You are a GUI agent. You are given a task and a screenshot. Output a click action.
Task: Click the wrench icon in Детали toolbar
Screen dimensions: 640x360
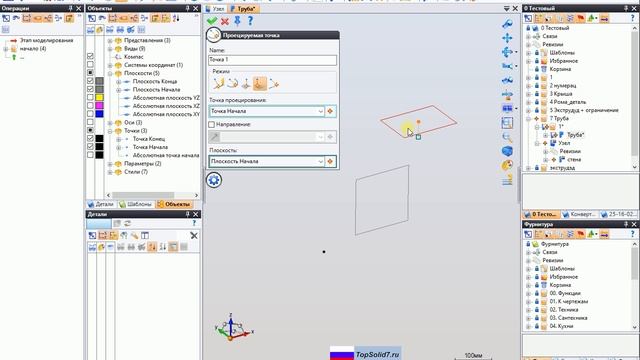pyautogui.click(x=134, y=236)
